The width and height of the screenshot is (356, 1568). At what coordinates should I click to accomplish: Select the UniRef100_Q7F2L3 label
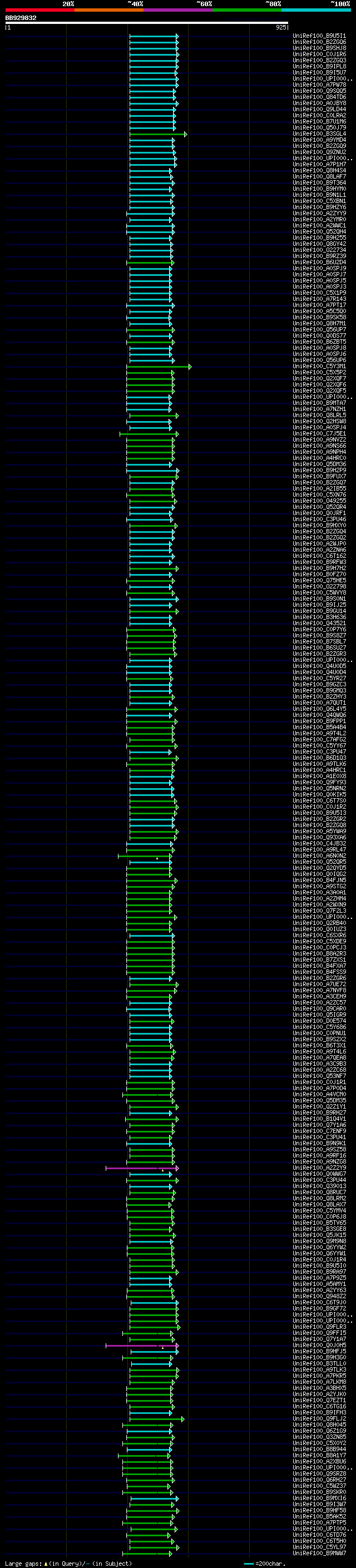click(x=319, y=911)
